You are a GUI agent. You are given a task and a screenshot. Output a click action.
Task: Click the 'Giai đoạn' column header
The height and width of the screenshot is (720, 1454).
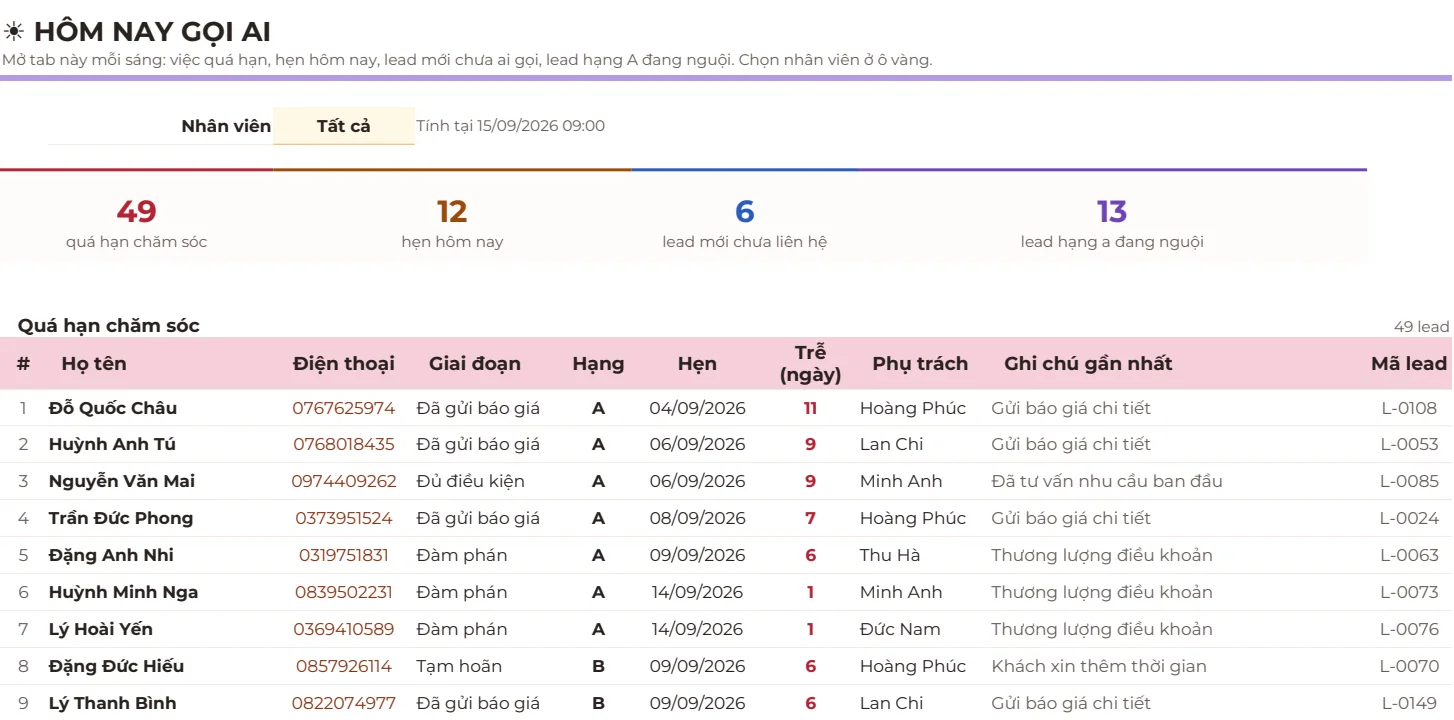pos(475,364)
